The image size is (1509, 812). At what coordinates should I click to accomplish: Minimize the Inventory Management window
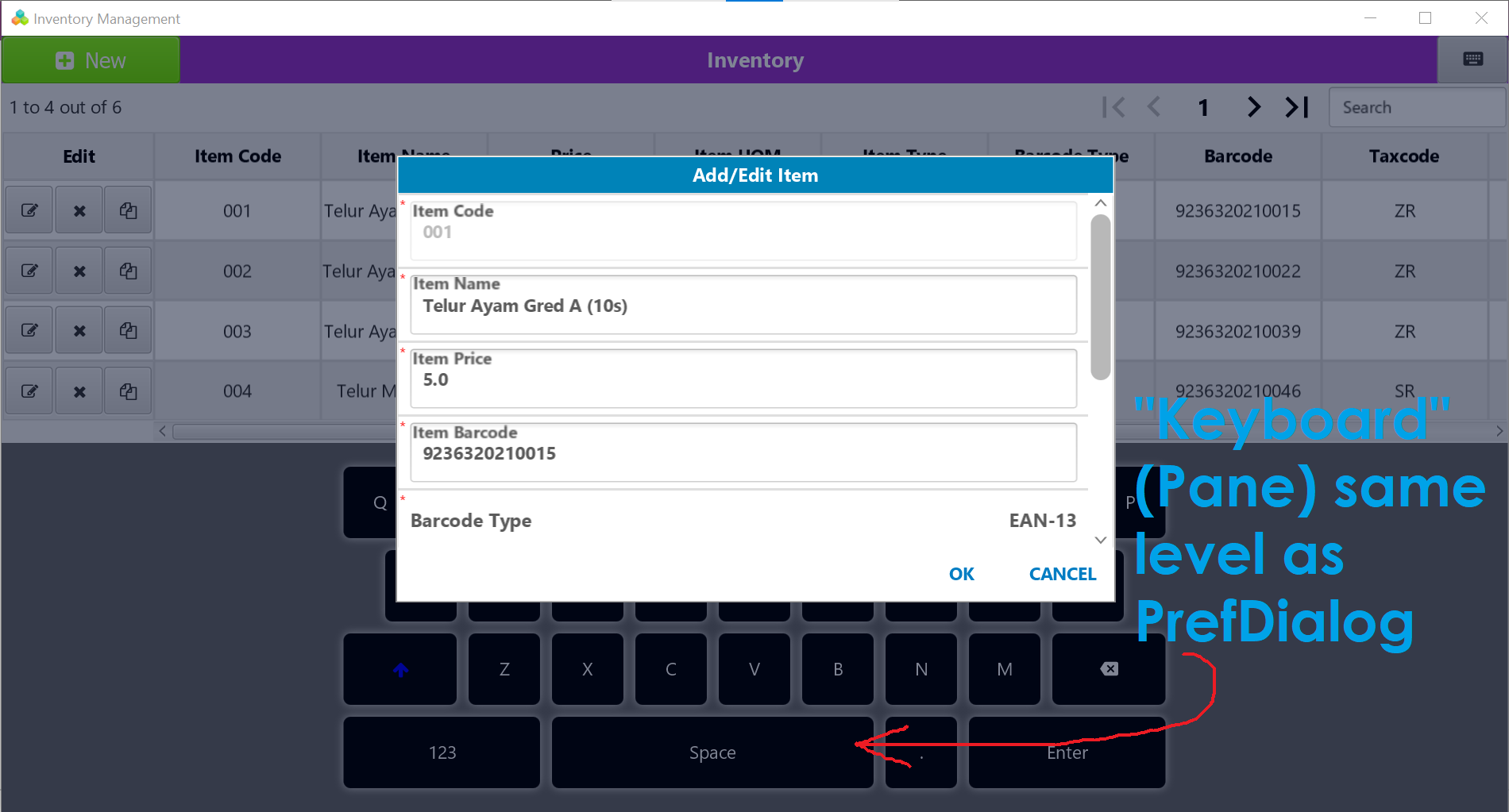click(1370, 17)
